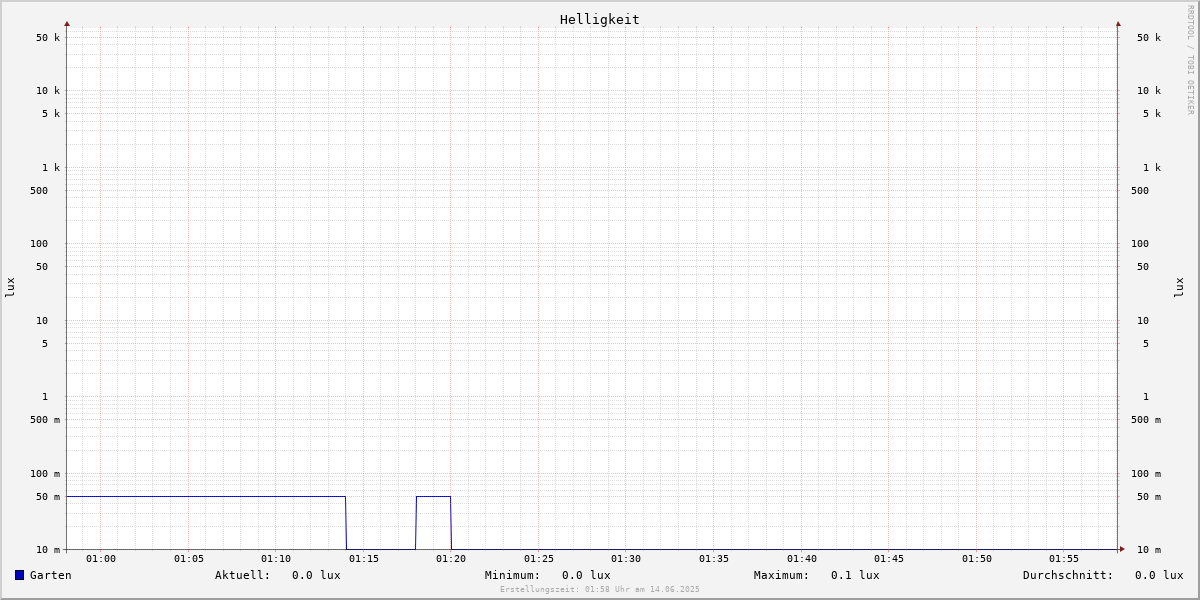Click the blue plateau line before 01:14

tap(206, 496)
